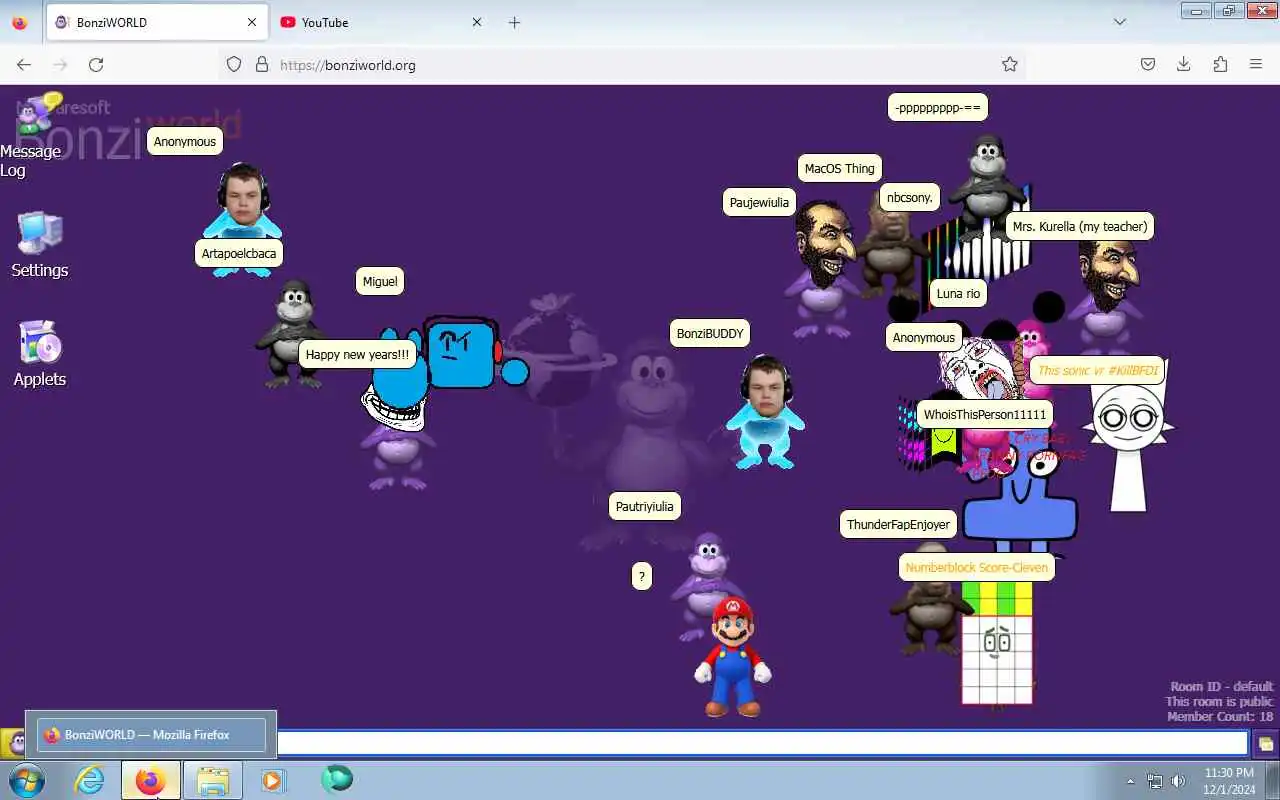The image size is (1280, 800).
Task: Click the chat message input field
Action: coord(762,744)
